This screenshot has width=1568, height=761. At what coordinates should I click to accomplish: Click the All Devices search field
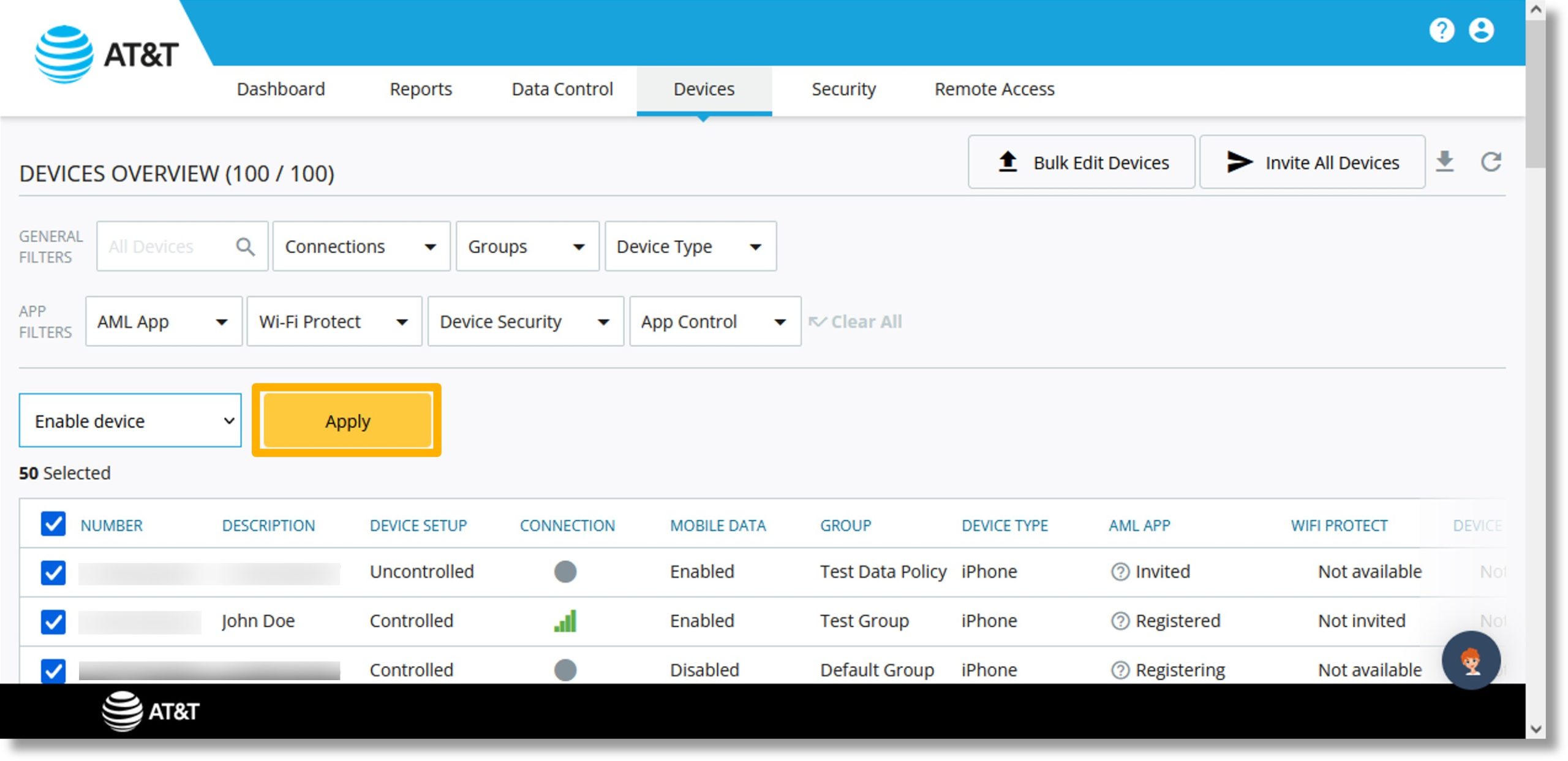click(x=182, y=246)
